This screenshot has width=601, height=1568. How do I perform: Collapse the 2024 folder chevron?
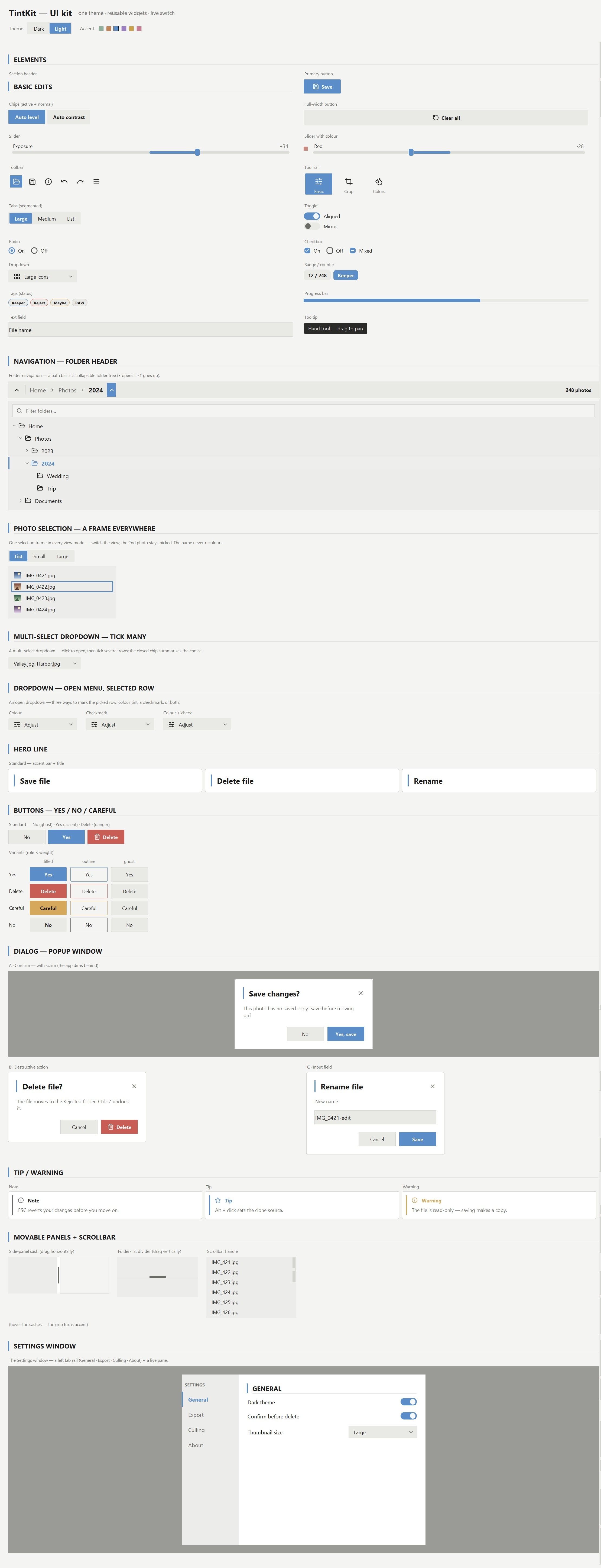(x=27, y=463)
